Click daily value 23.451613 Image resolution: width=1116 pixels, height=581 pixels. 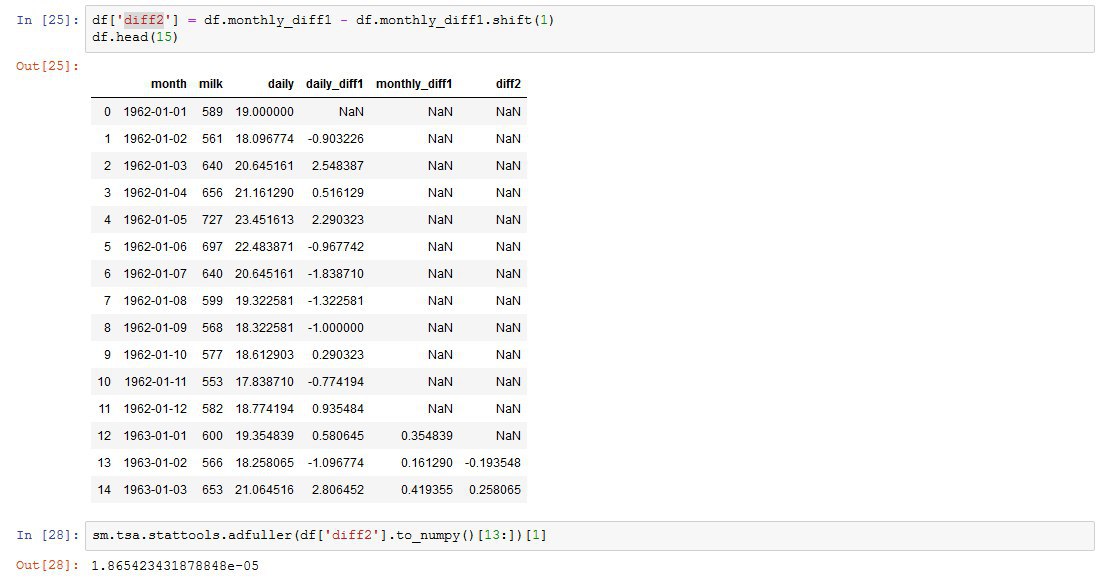265,220
